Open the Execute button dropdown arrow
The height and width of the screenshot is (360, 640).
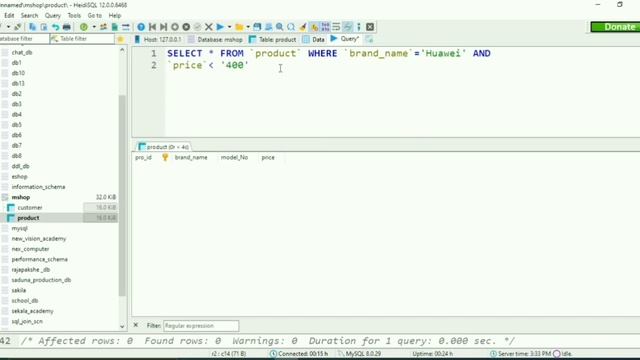pos(229,27)
